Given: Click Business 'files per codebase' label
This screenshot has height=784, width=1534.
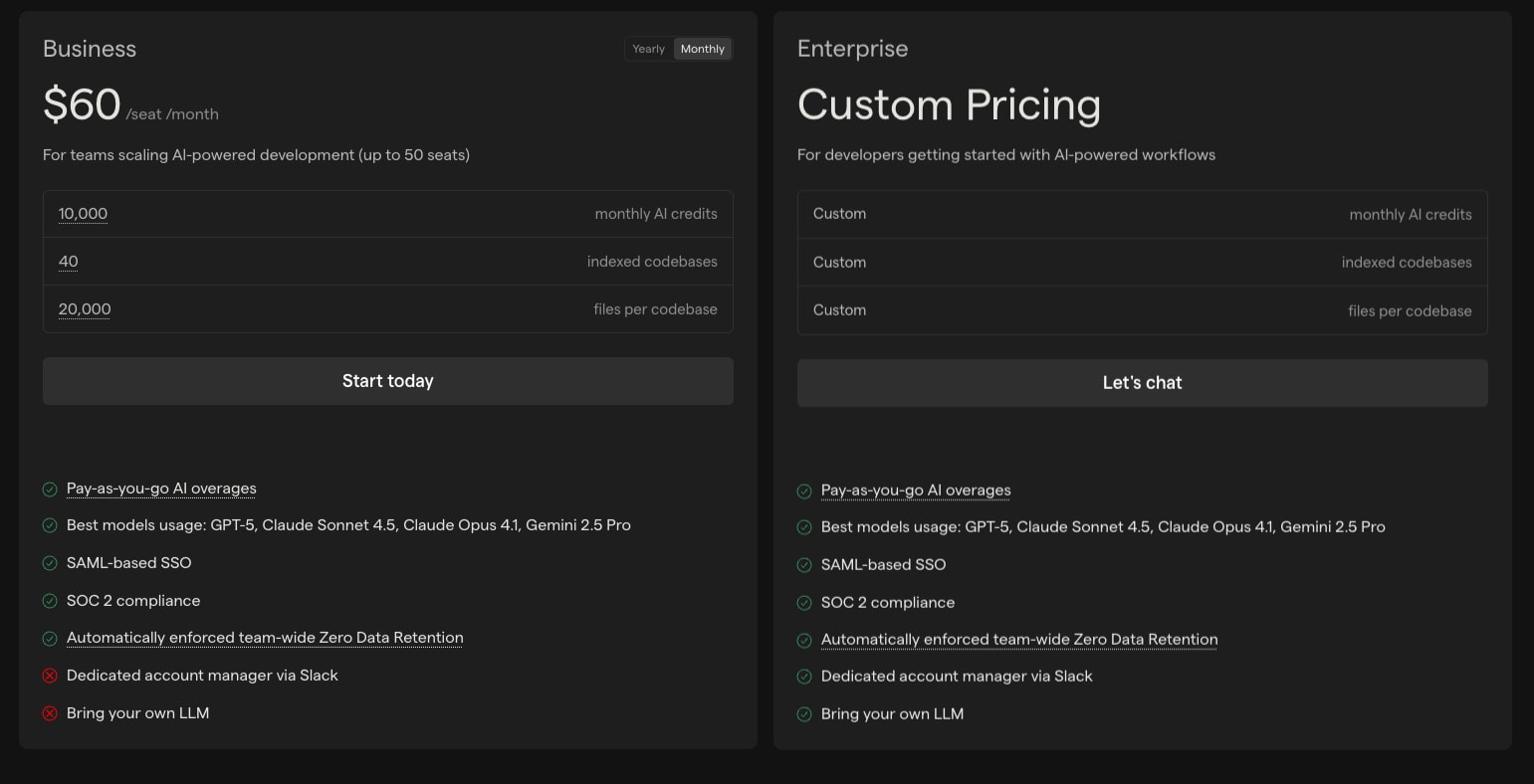Looking at the screenshot, I should 655,309.
